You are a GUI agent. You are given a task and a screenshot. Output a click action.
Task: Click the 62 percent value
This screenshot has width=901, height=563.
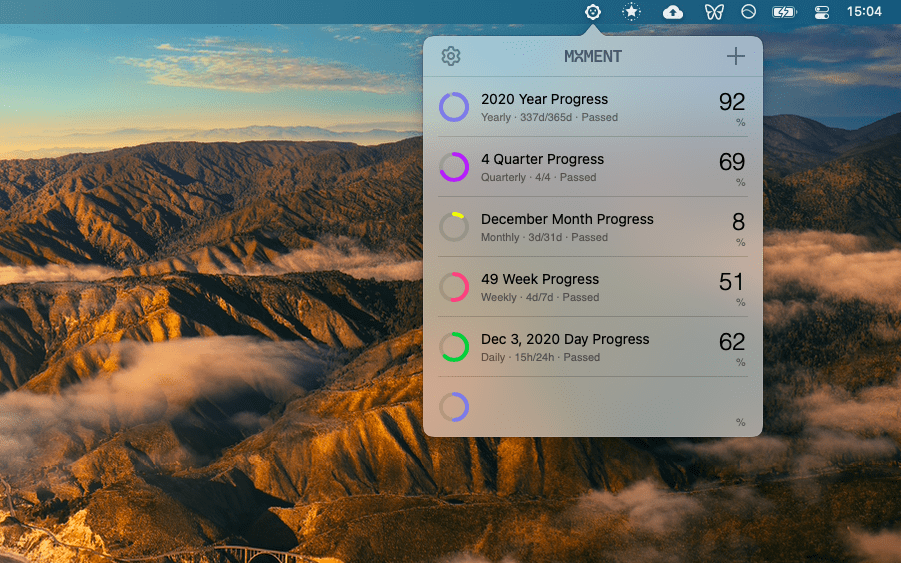[x=731, y=342]
